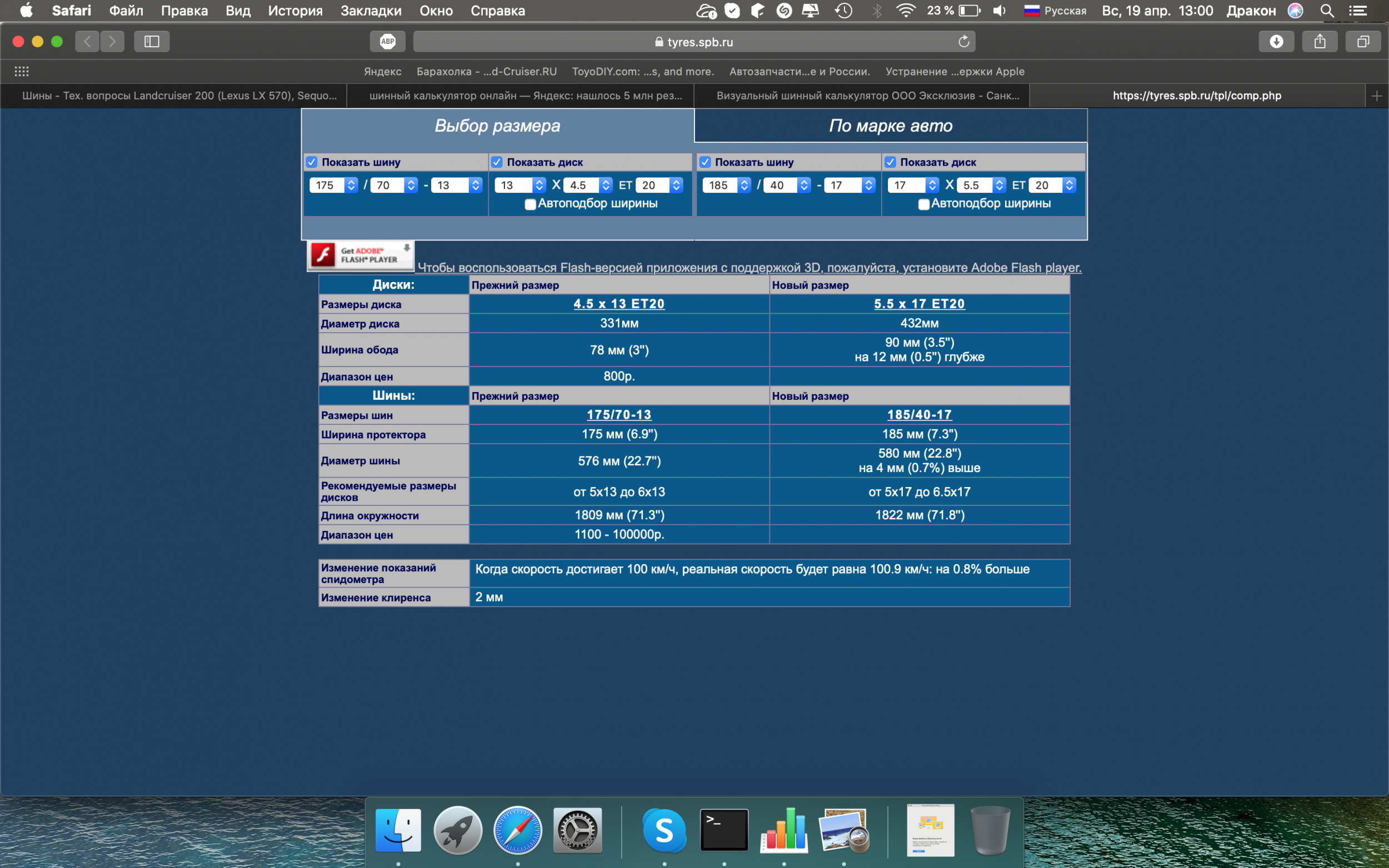Uncheck first Показать шину checkbox
Viewport: 1389px width, 868px height.
point(312,162)
